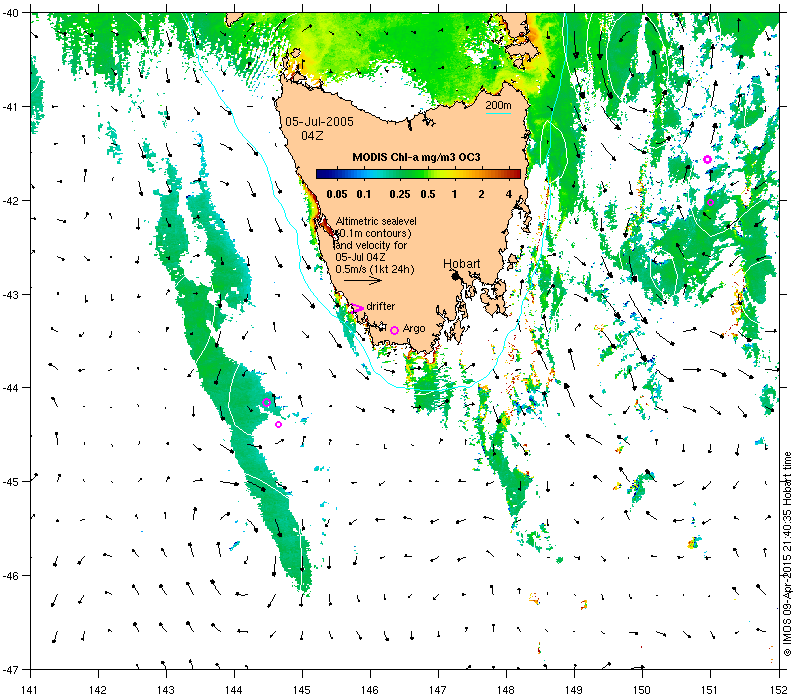Click the longitude label 143
This screenshot has height=700, width=800.
point(166,690)
